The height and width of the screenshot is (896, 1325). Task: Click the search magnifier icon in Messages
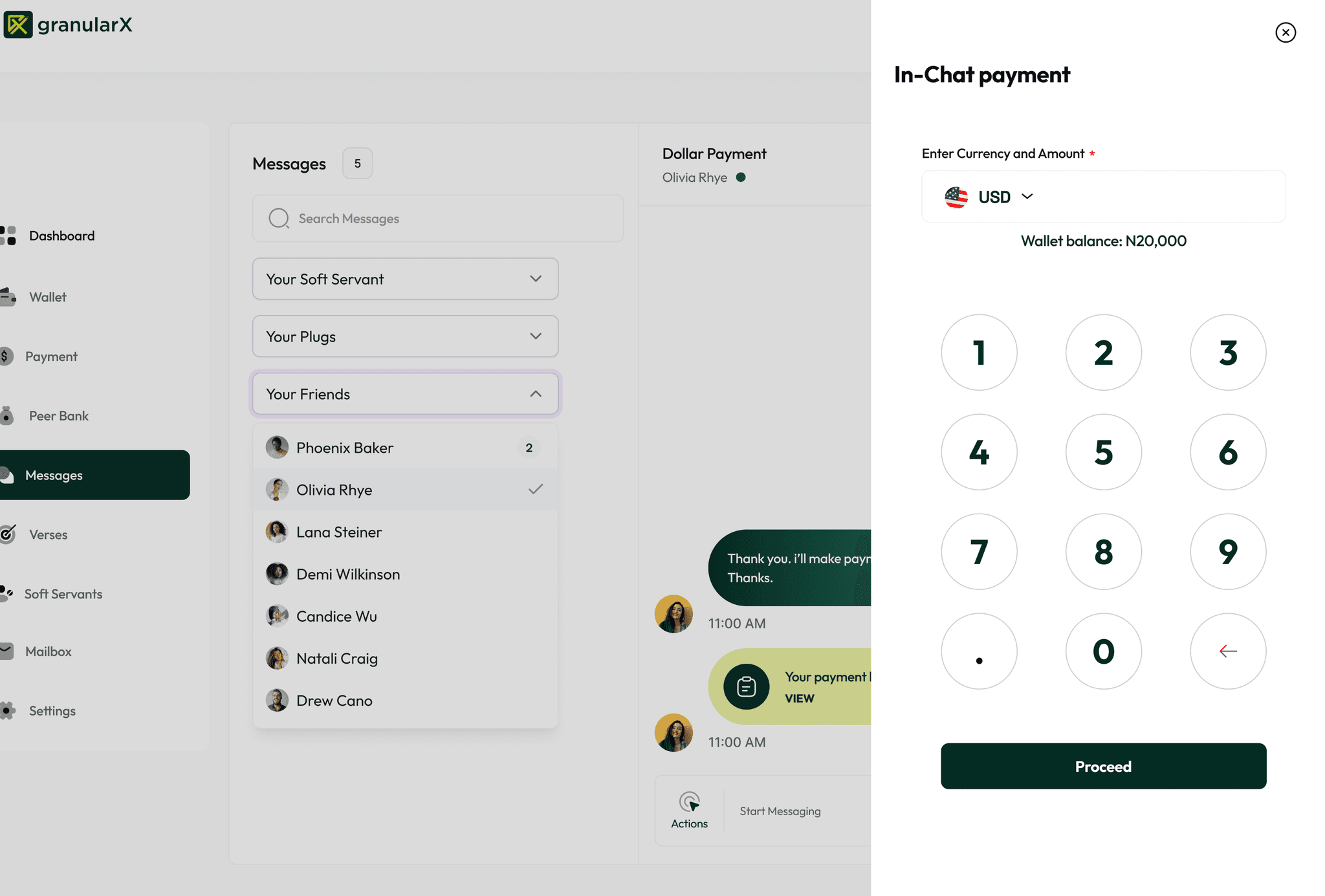pyautogui.click(x=279, y=219)
